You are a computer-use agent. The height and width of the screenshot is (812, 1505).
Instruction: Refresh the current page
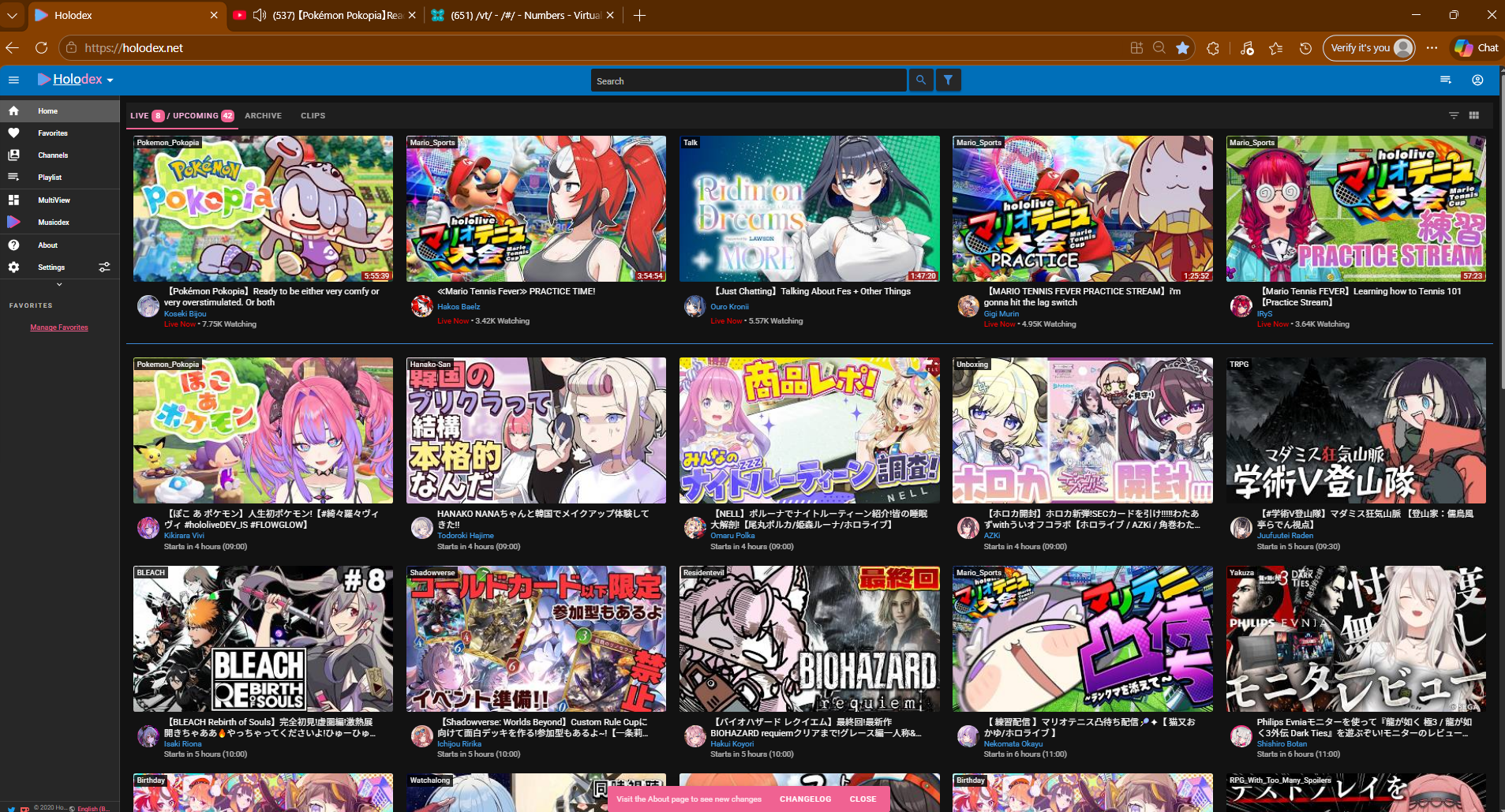[x=42, y=48]
